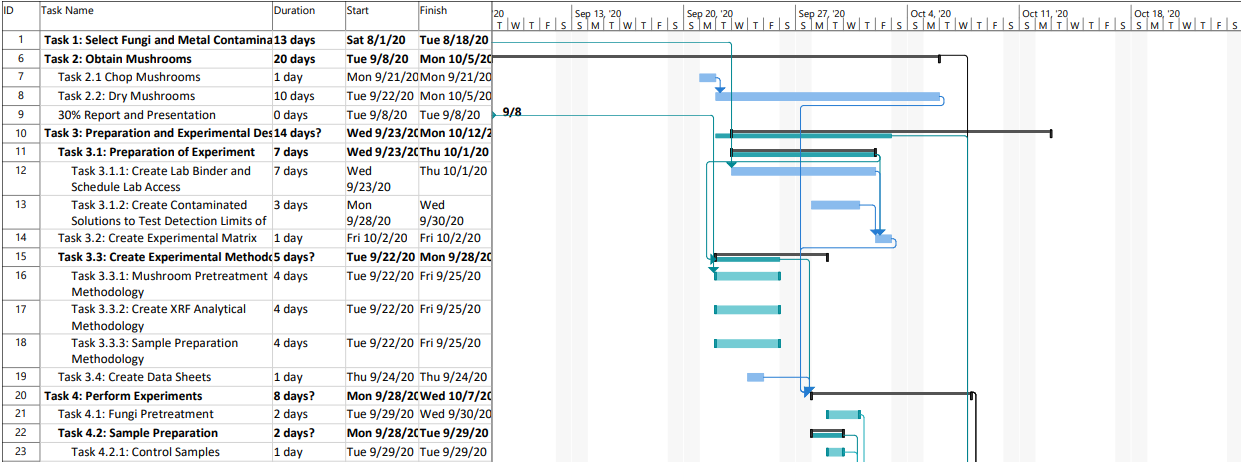This screenshot has width=1241, height=462.
Task: Click row ID 13 cell
Action: point(20,213)
